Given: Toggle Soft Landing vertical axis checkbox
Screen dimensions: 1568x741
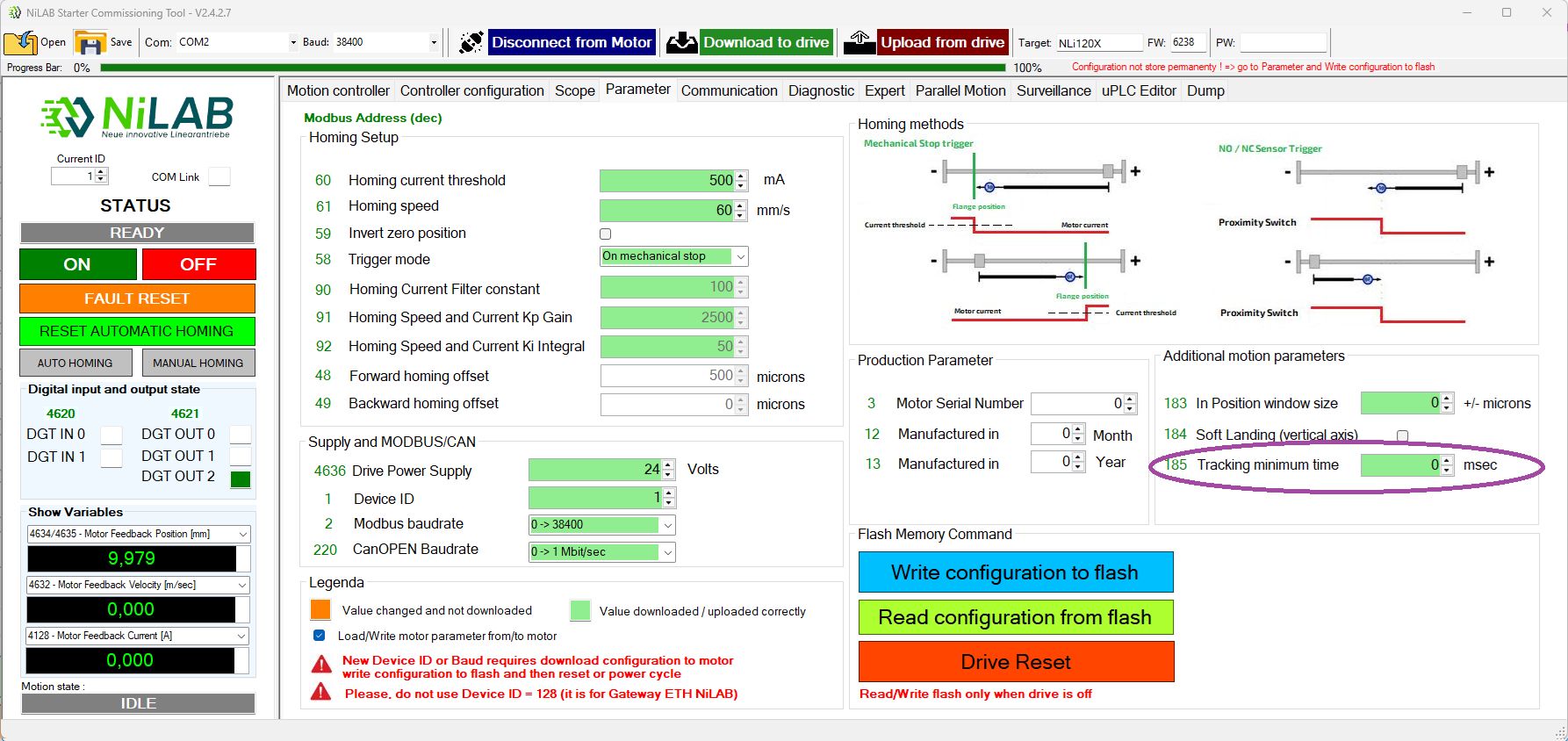Looking at the screenshot, I should pos(1402,435).
